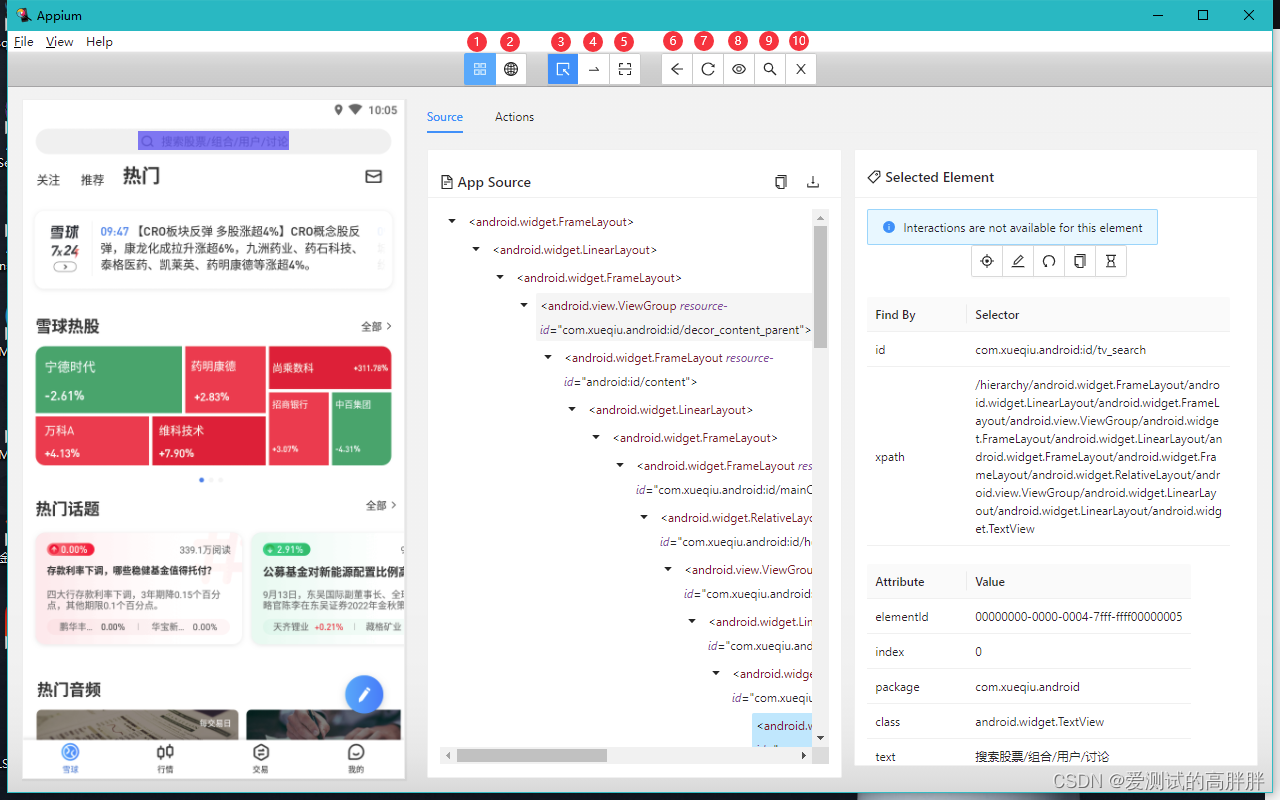Screen dimensions: 1280x800
Task: Collapse the android:id/content FrameLayout node
Action: [548, 357]
